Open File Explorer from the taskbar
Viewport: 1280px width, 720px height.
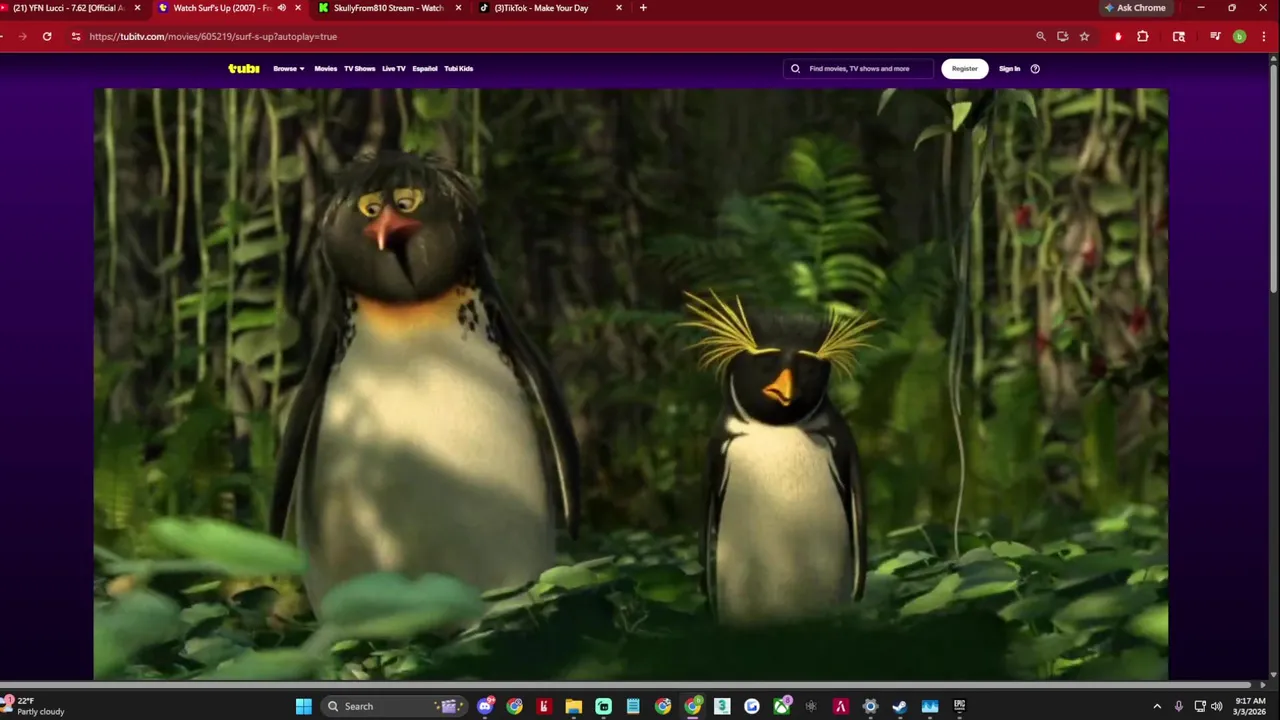pos(574,706)
